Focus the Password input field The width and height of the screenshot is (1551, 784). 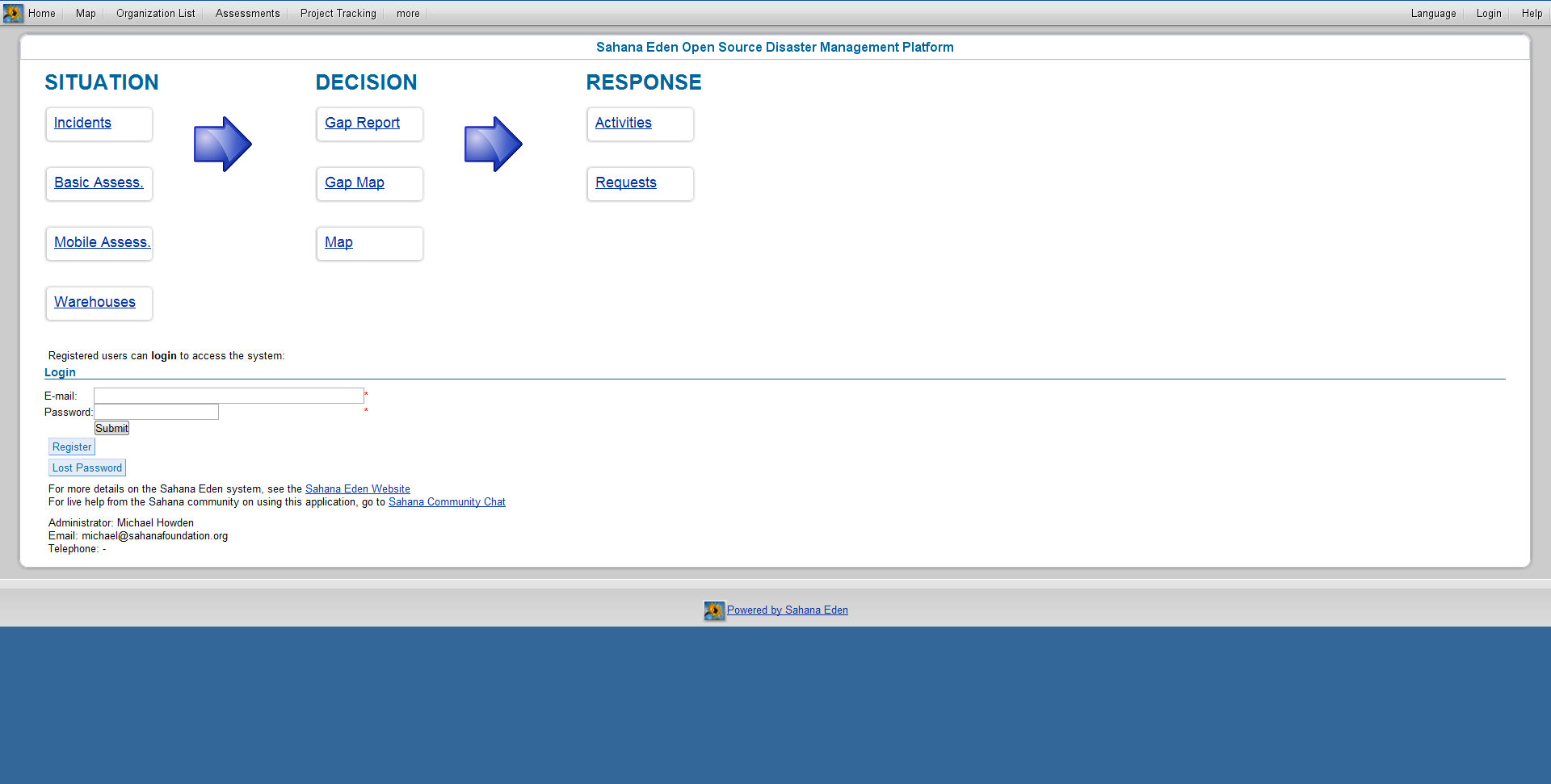point(157,412)
